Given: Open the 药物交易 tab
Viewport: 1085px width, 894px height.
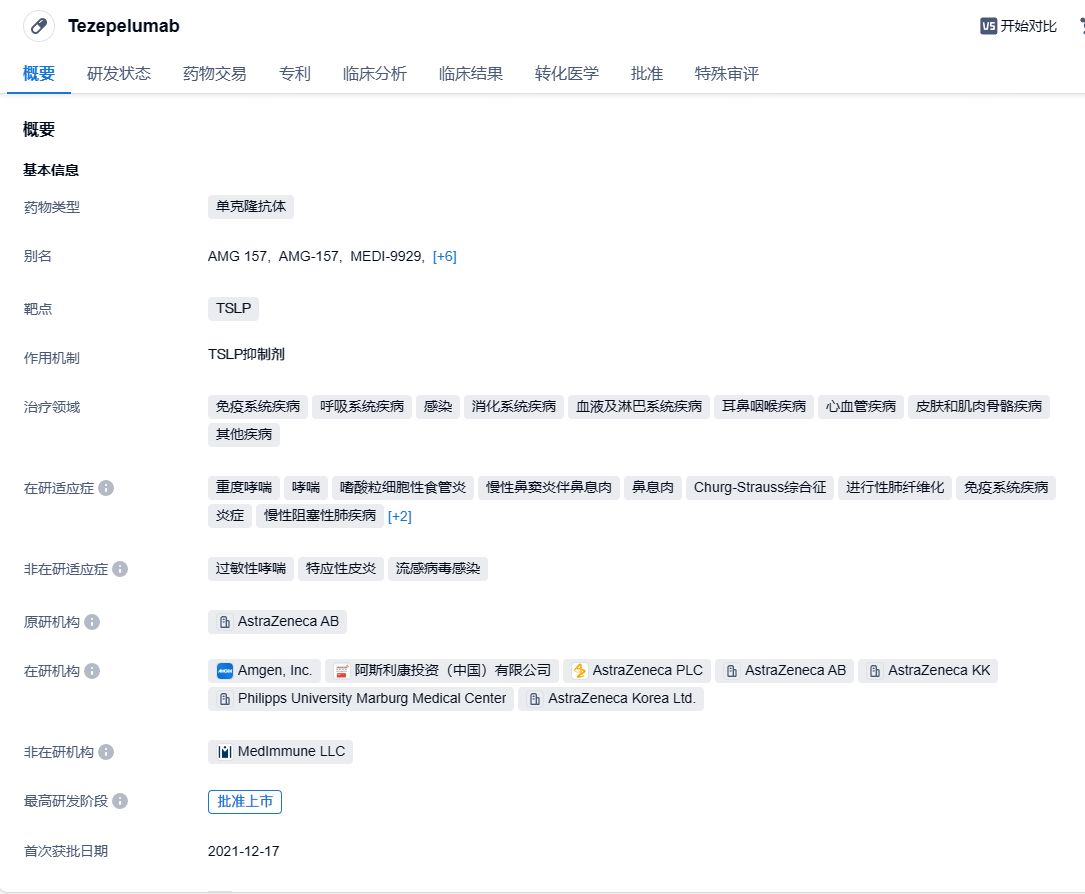Looking at the screenshot, I should coord(215,73).
